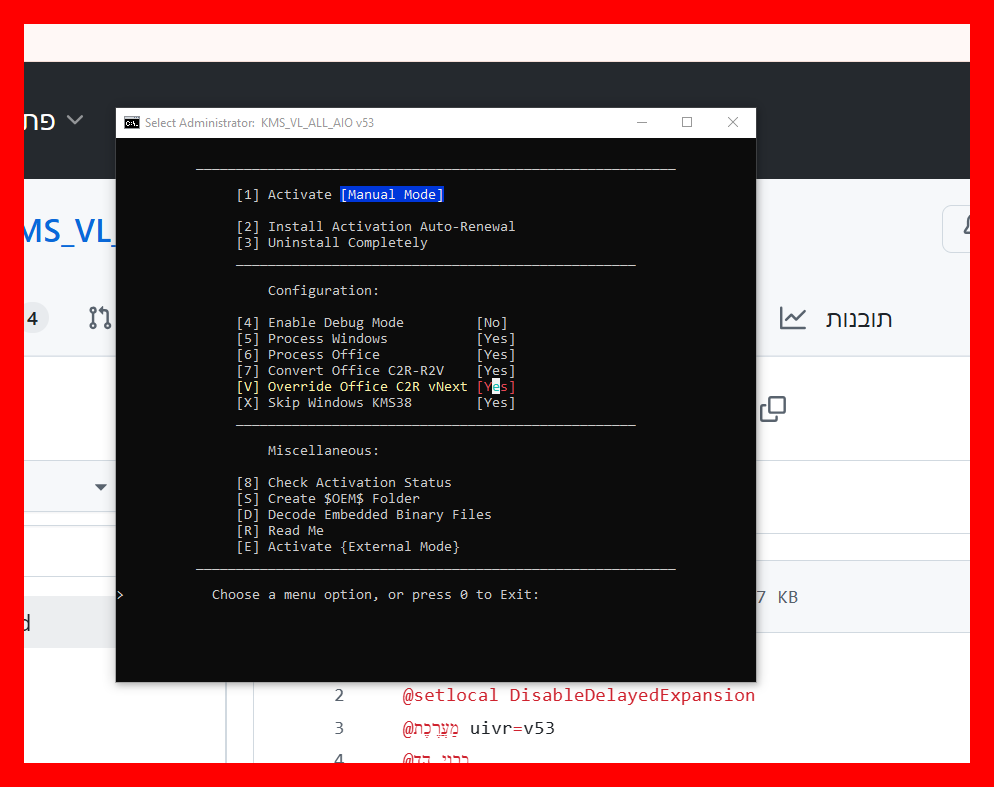994x787 pixels.
Task: Click "[V] Override Office C2R vNext" line
Action: [352, 387]
